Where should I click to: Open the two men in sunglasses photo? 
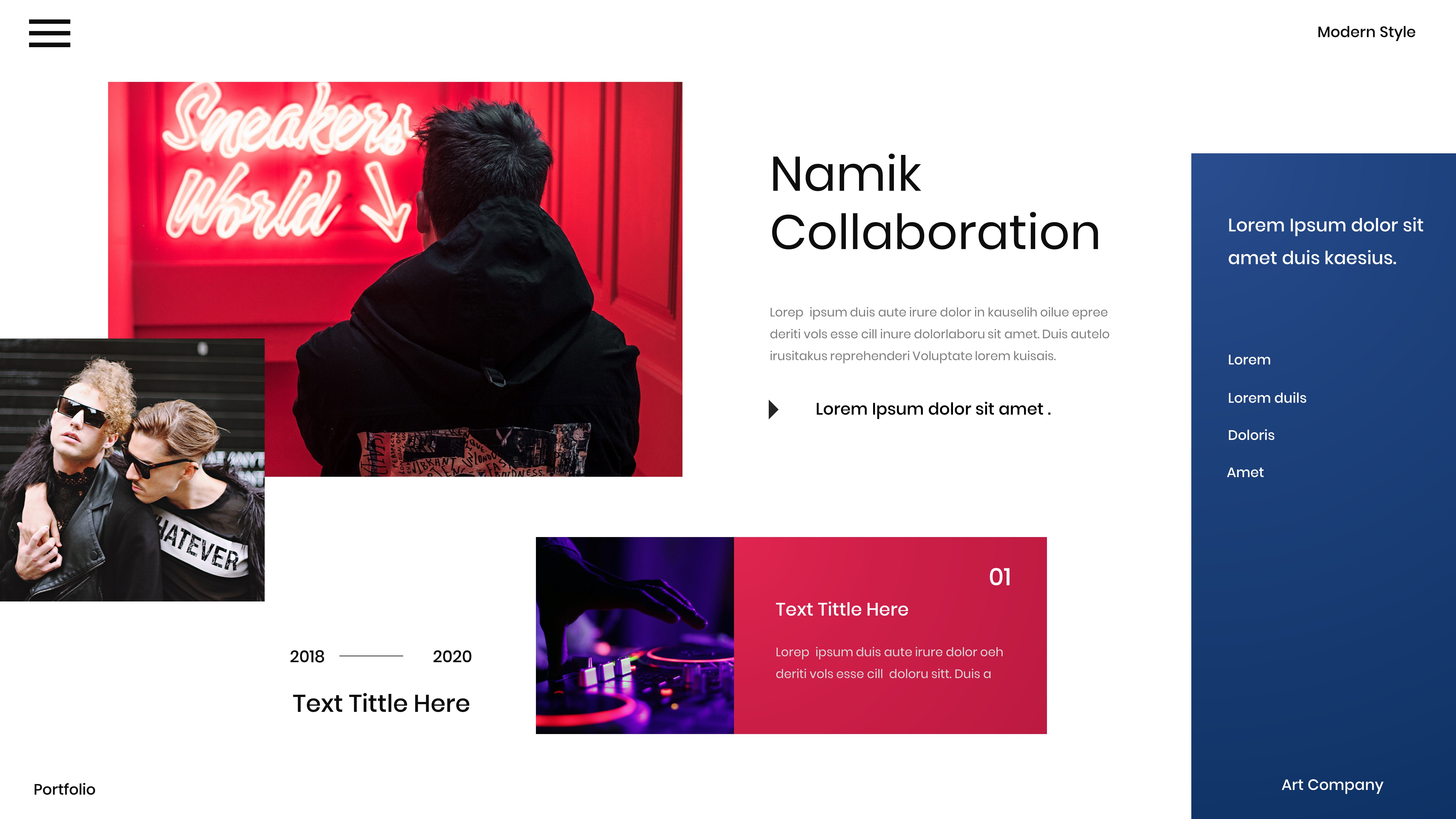[132, 470]
